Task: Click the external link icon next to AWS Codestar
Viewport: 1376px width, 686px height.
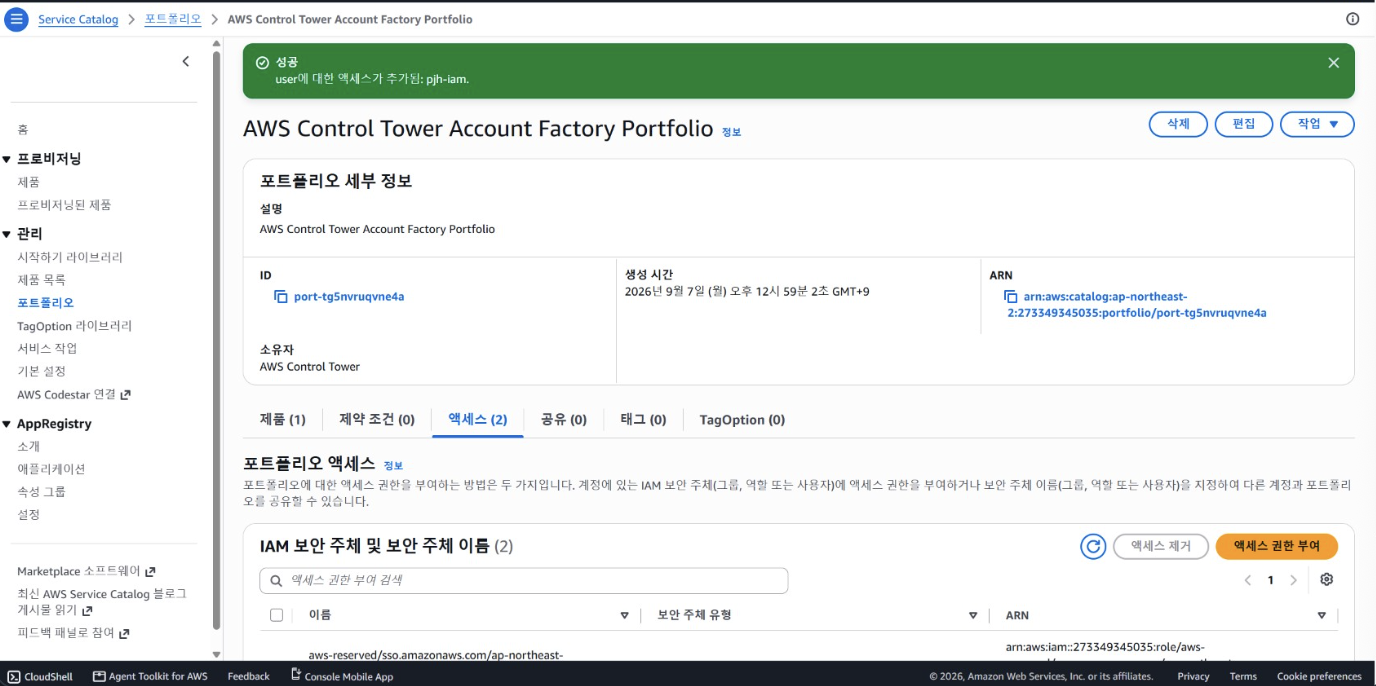Action: coord(126,395)
